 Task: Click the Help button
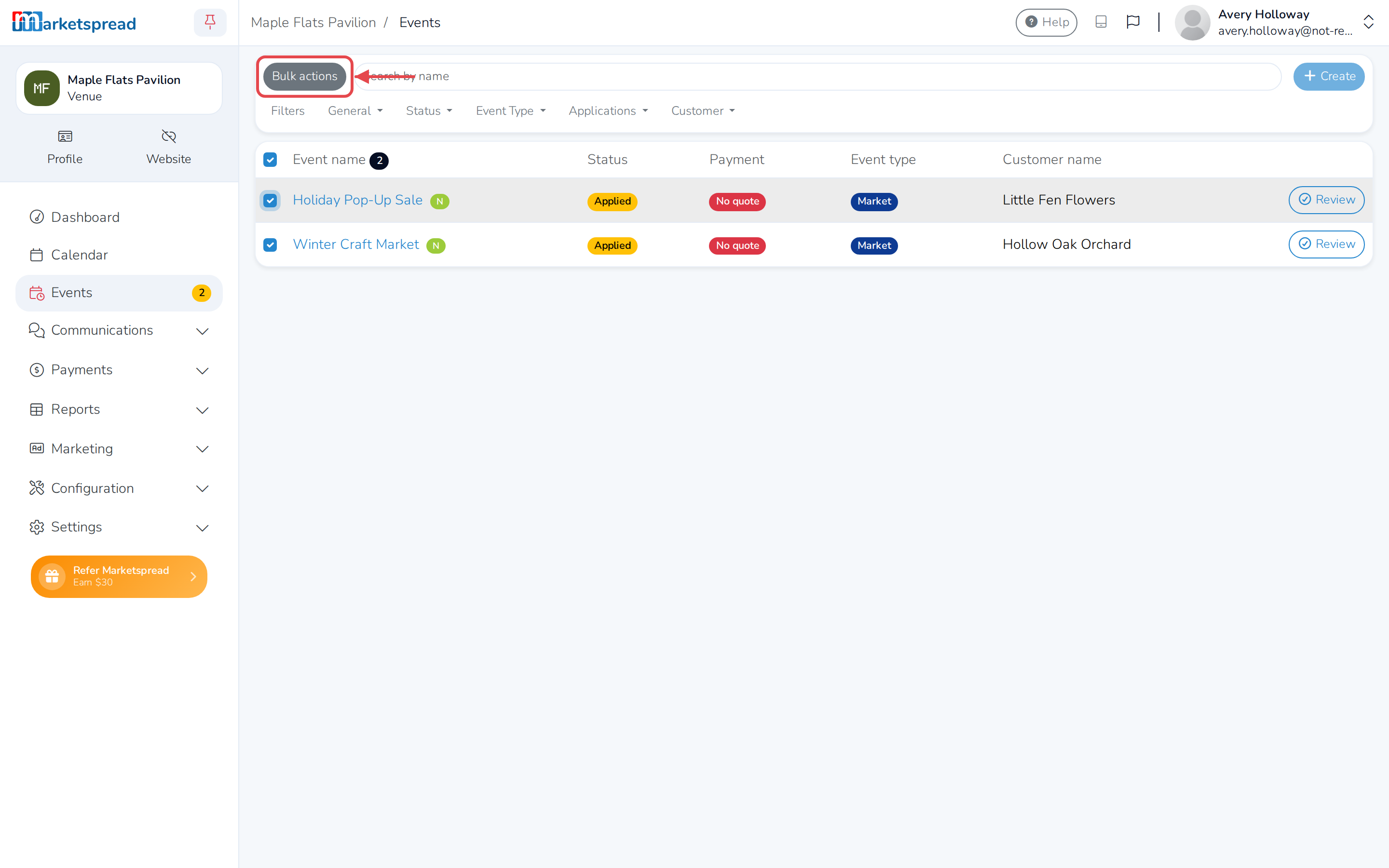pos(1047,22)
